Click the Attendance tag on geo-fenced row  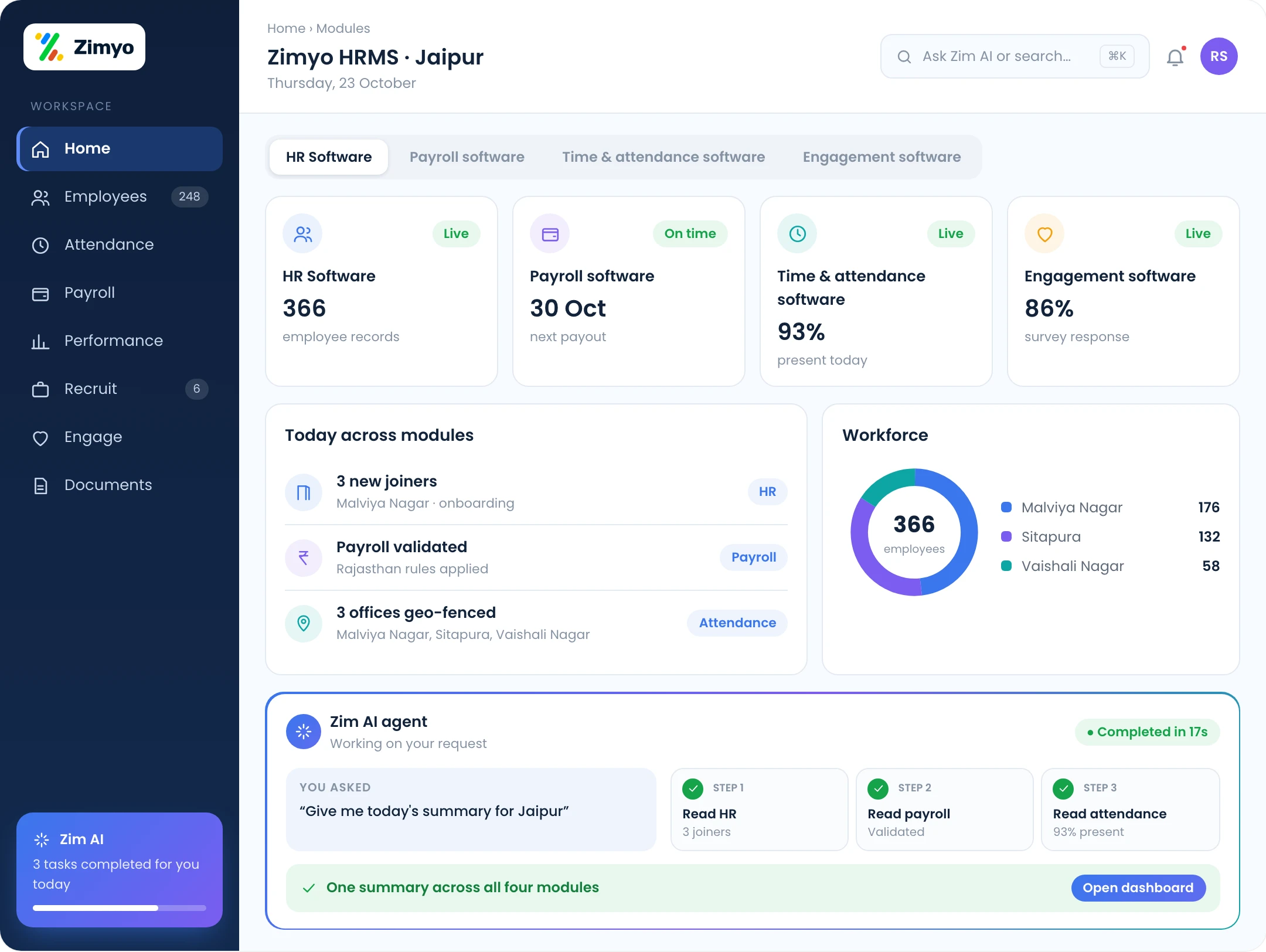click(x=737, y=623)
